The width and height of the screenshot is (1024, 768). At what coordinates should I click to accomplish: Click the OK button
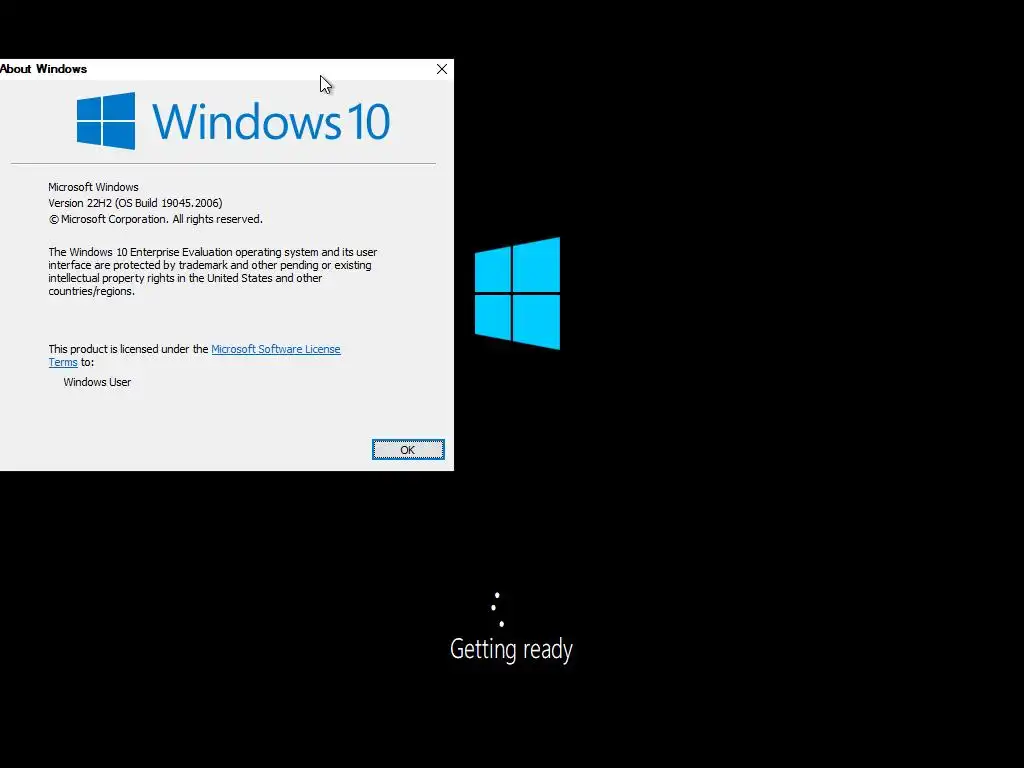point(408,449)
